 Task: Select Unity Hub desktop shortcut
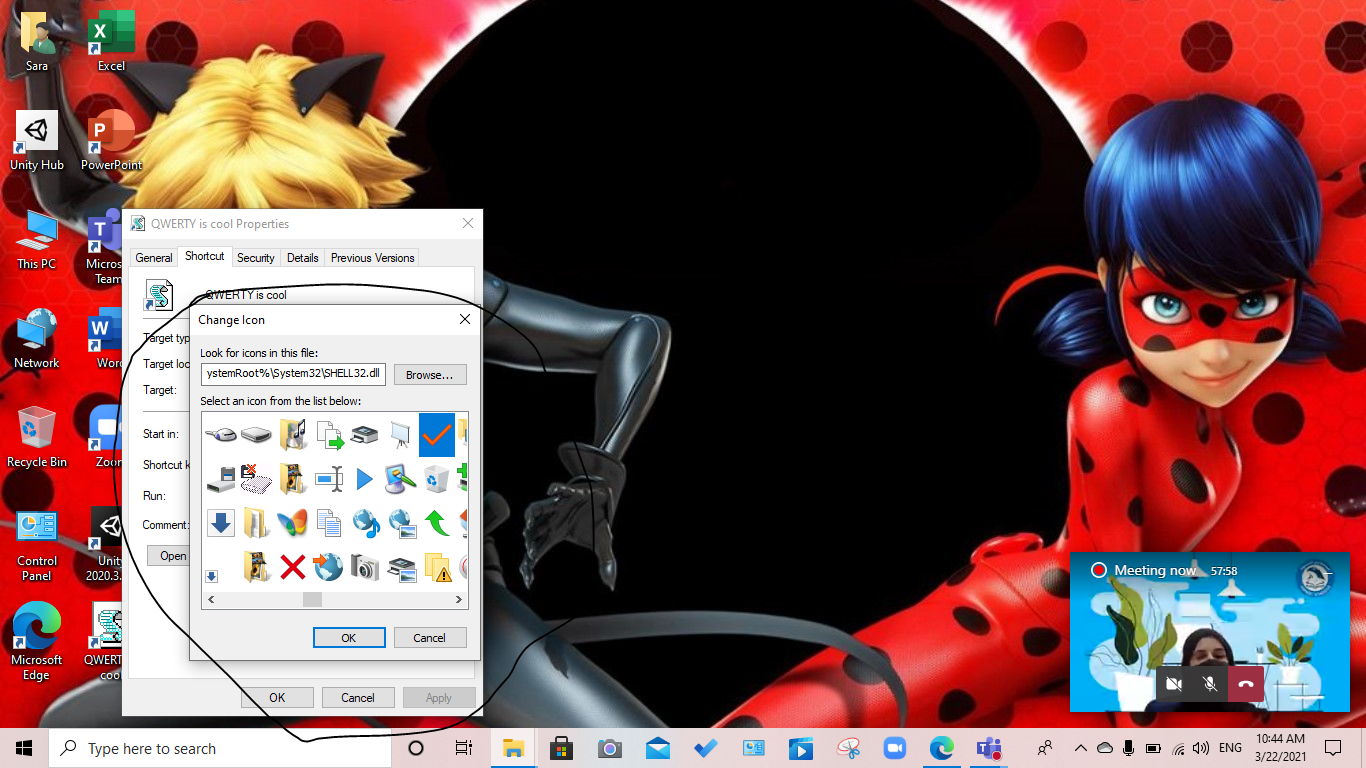tap(37, 141)
